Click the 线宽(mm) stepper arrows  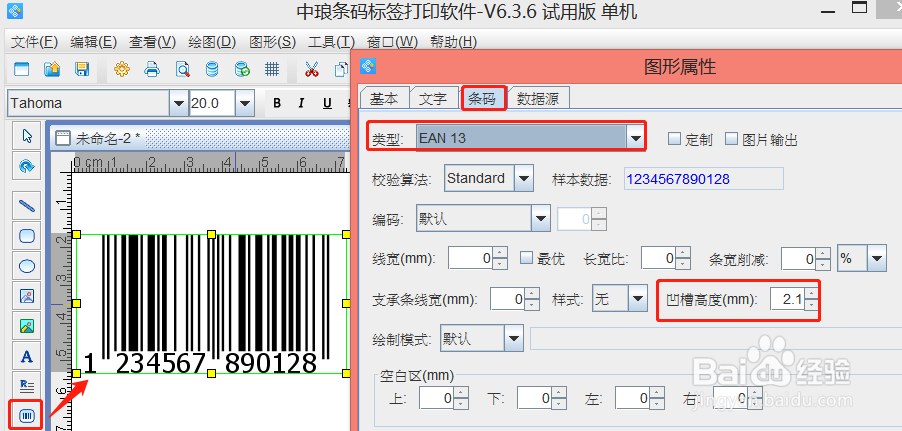(x=500, y=258)
